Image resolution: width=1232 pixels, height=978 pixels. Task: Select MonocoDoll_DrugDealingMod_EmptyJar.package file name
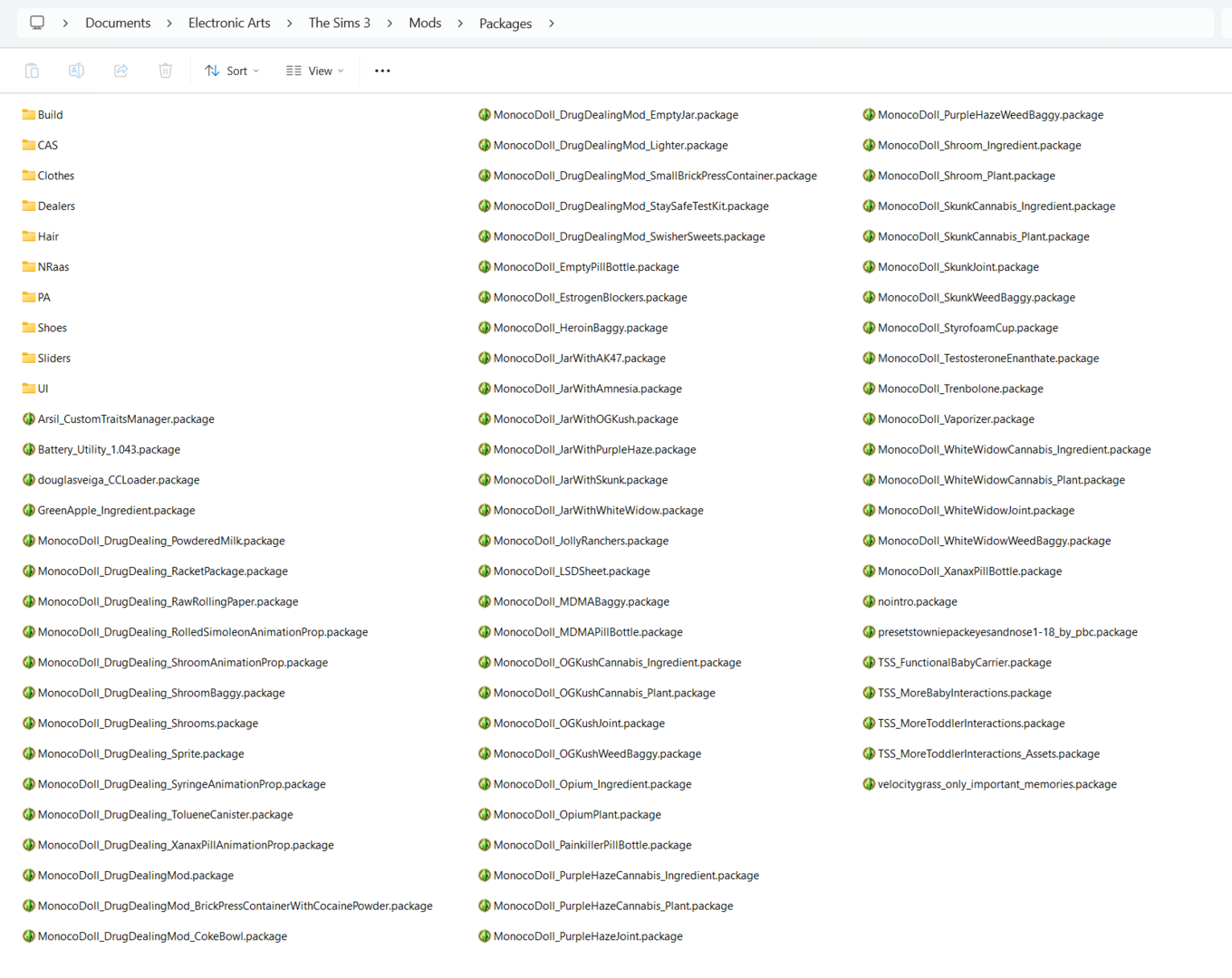point(616,115)
